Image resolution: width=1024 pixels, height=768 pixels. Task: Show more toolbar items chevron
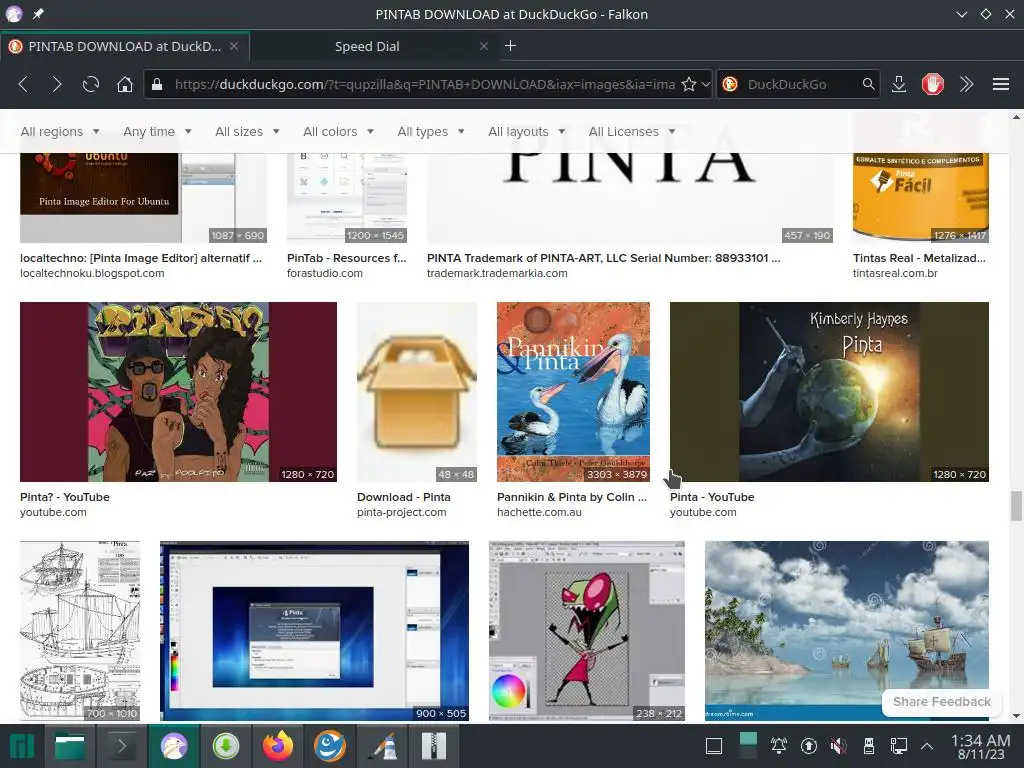click(967, 84)
